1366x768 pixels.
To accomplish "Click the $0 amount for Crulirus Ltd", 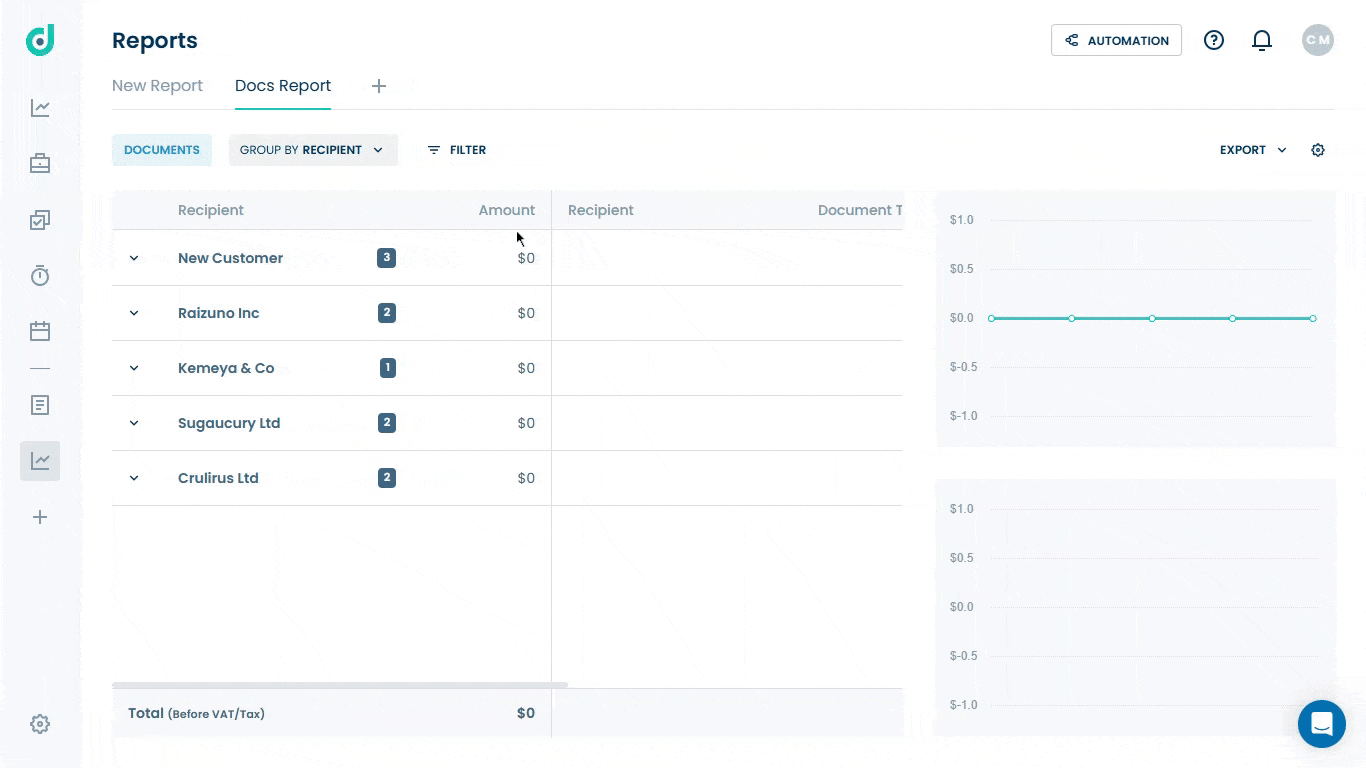I will pyautogui.click(x=526, y=478).
